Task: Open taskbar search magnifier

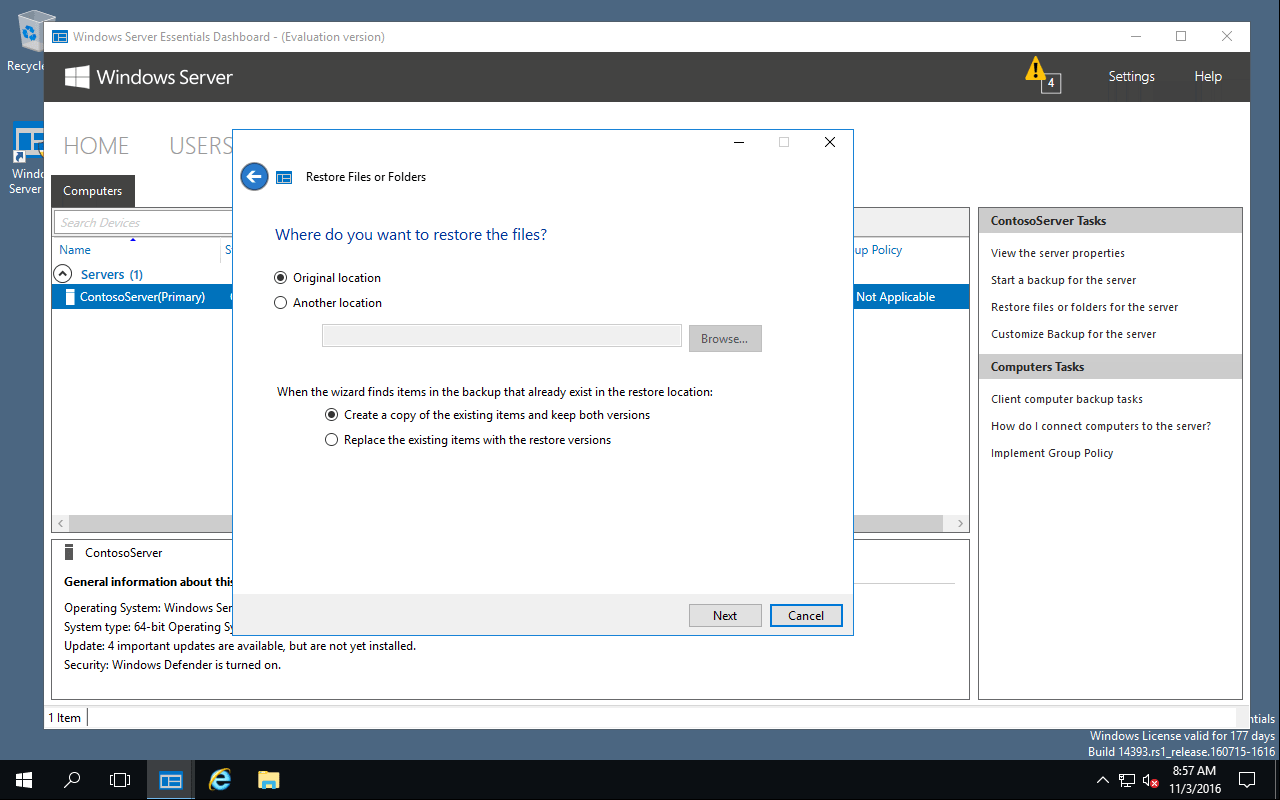Action: click(x=72, y=780)
